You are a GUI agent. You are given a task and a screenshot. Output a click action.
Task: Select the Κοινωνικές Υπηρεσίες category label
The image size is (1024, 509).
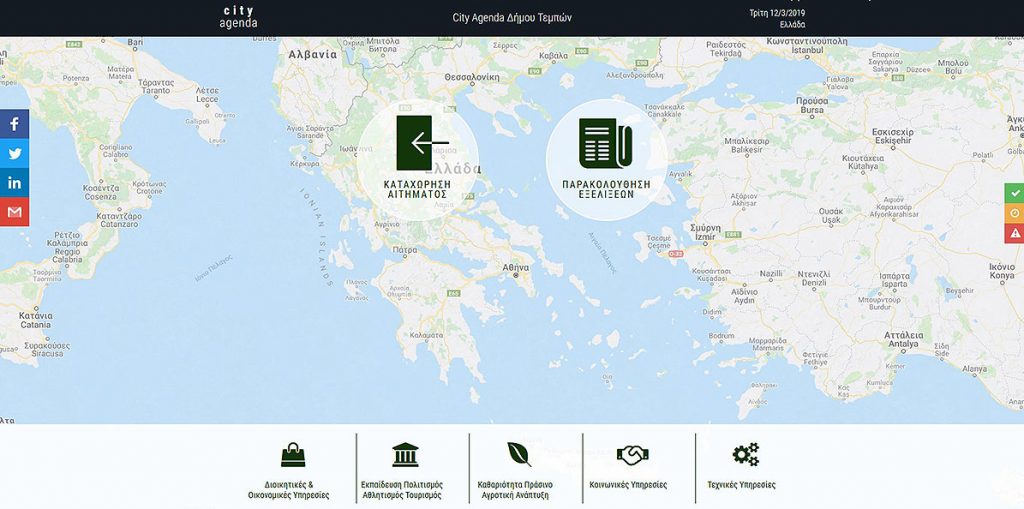pyautogui.click(x=628, y=485)
